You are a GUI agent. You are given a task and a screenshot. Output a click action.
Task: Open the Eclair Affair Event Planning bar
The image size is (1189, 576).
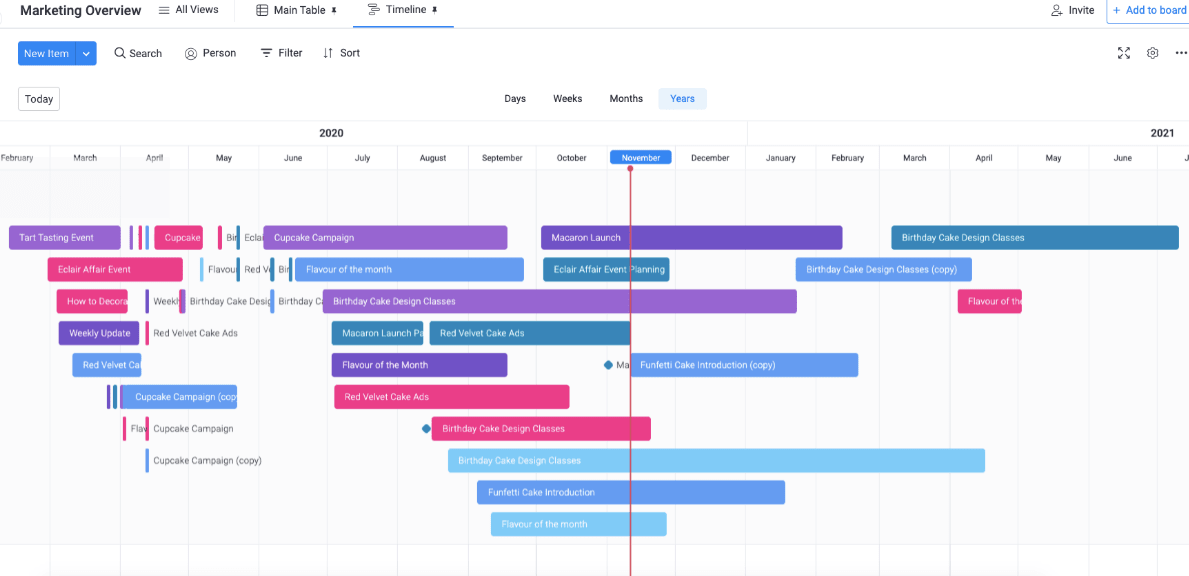tap(606, 269)
